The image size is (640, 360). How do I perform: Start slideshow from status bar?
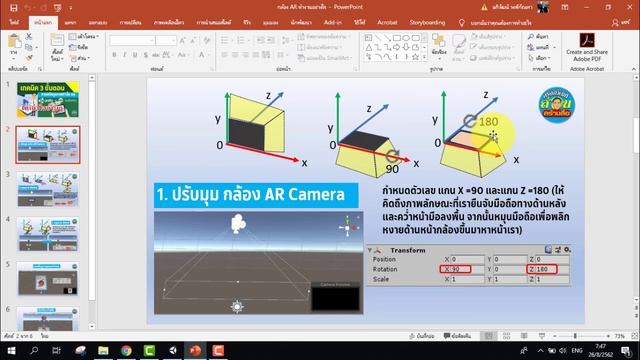click(x=542, y=336)
